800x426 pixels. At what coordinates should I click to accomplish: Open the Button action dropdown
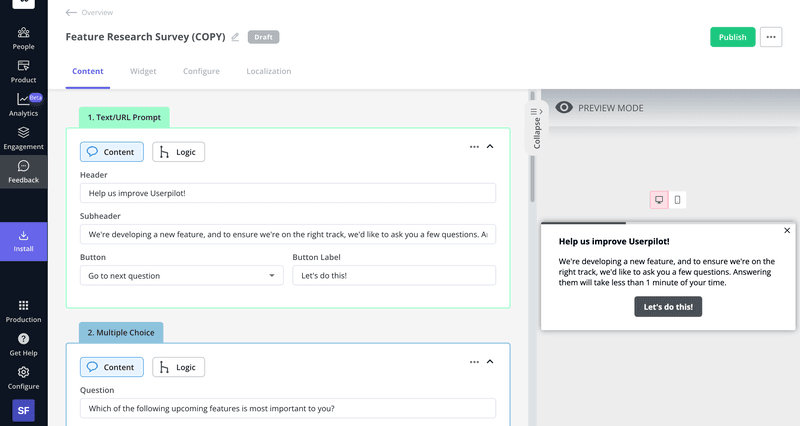182,275
